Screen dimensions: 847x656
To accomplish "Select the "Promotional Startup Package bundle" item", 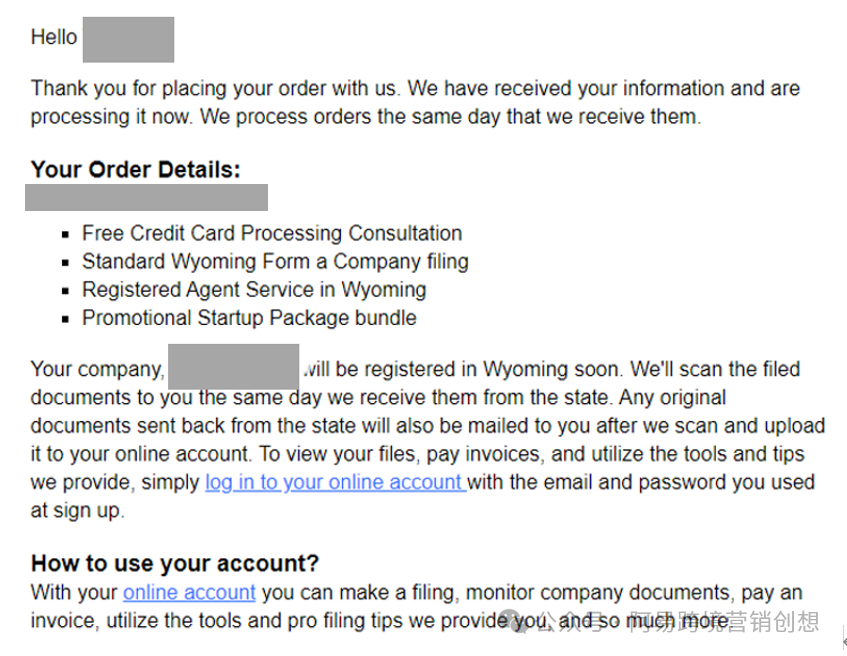I will pos(249,318).
